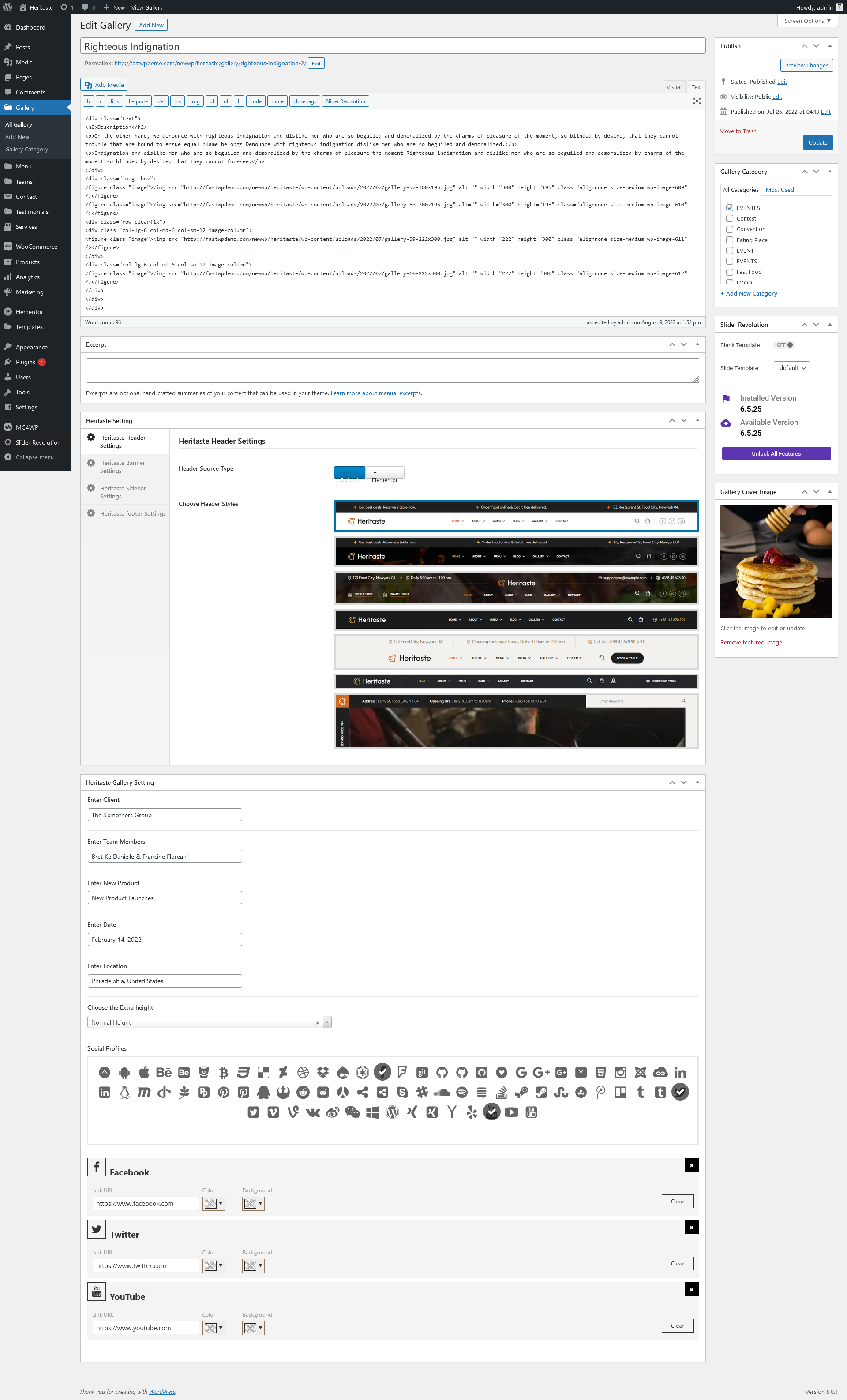Select the Apple social profile icon

point(144,1073)
